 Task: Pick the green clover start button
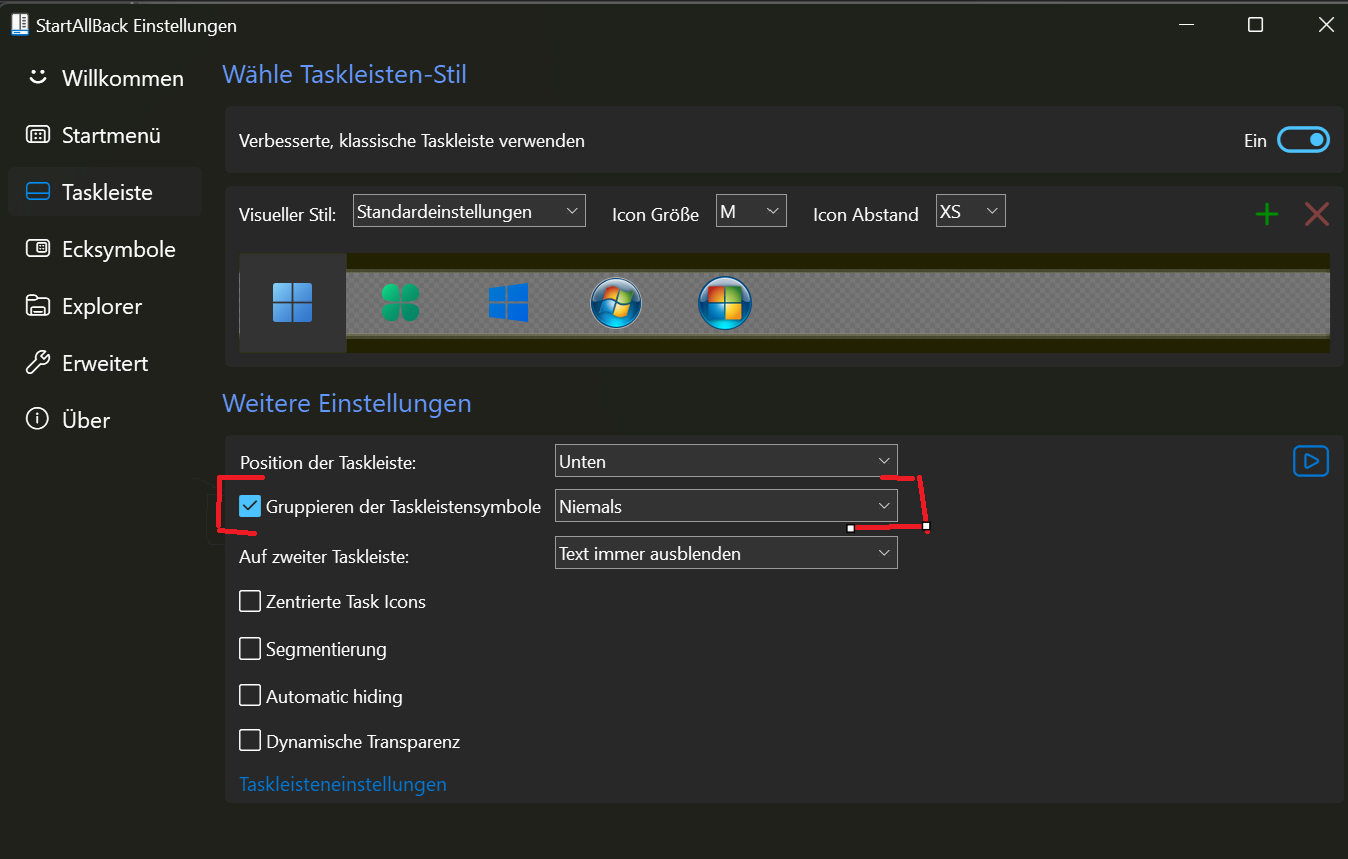(400, 302)
